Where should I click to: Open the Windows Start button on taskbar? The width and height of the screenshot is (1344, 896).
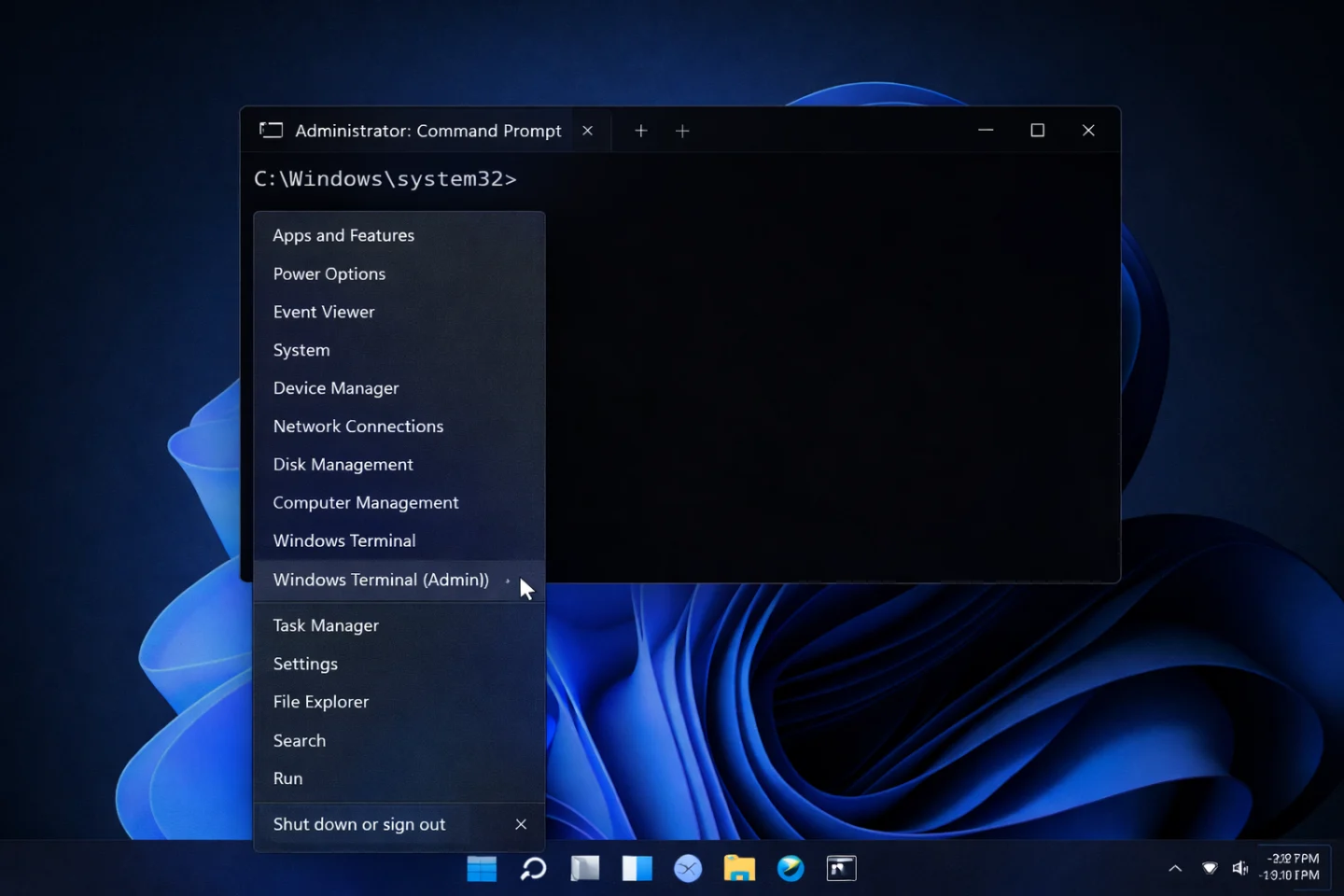coord(482,869)
